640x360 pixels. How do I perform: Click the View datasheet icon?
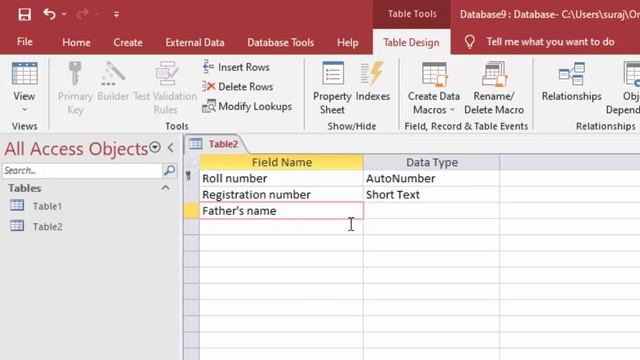click(24, 74)
